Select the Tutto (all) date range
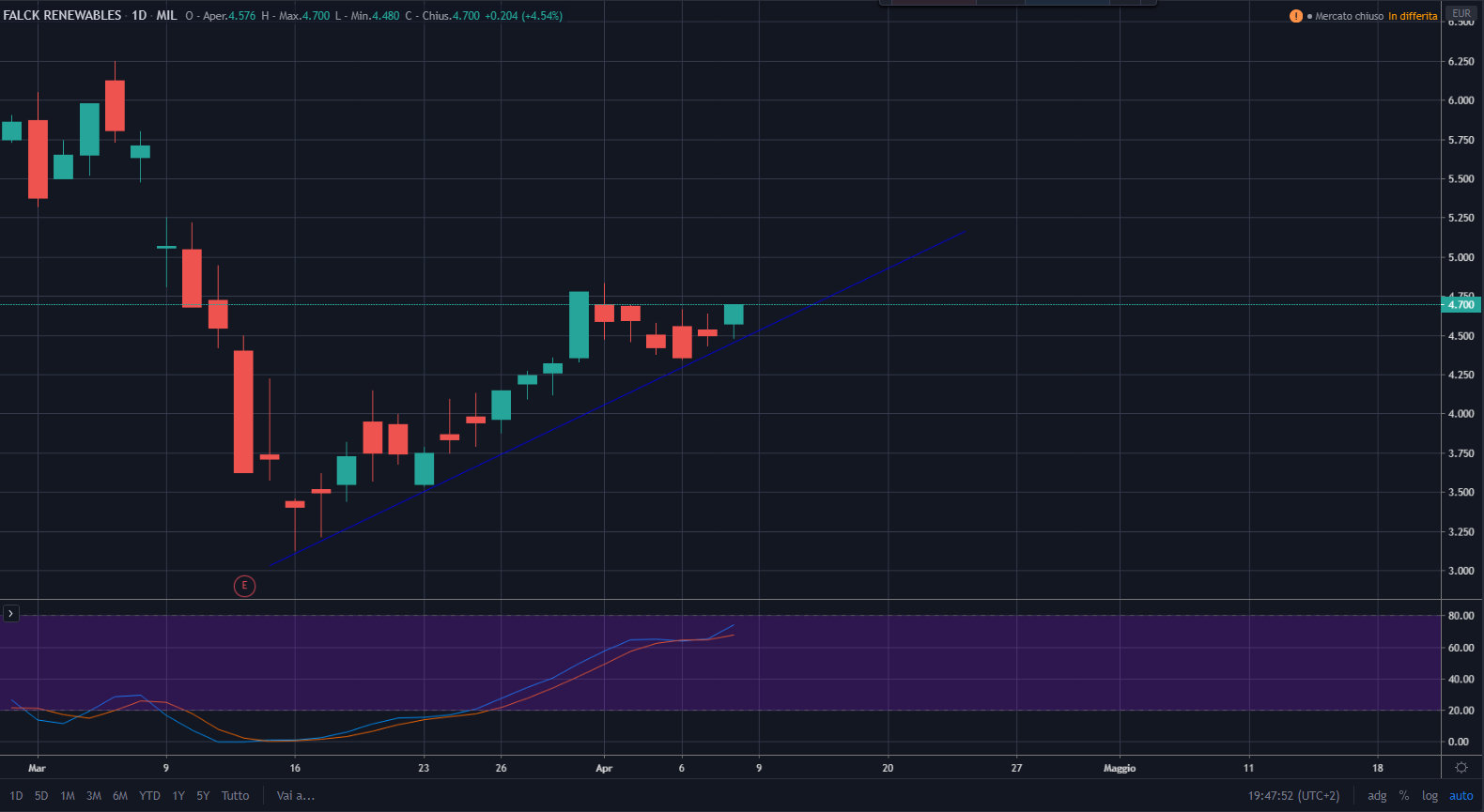The image size is (1484, 812). click(235, 796)
